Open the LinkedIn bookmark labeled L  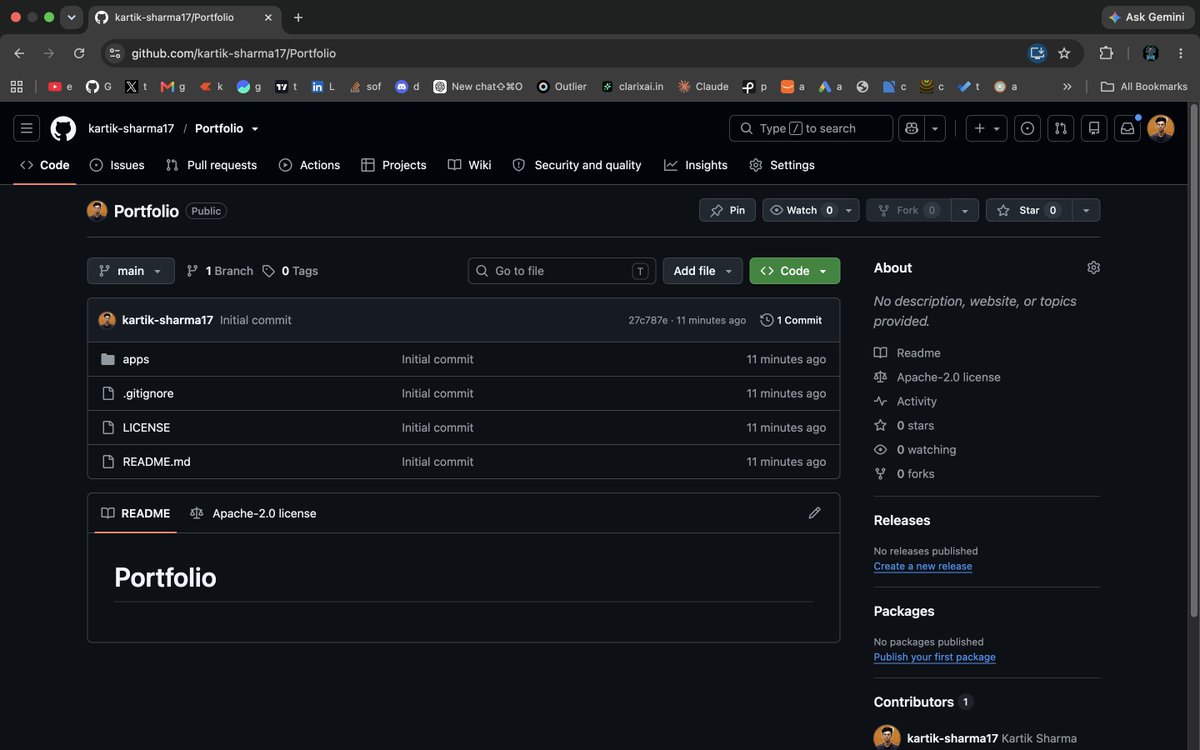click(323, 87)
